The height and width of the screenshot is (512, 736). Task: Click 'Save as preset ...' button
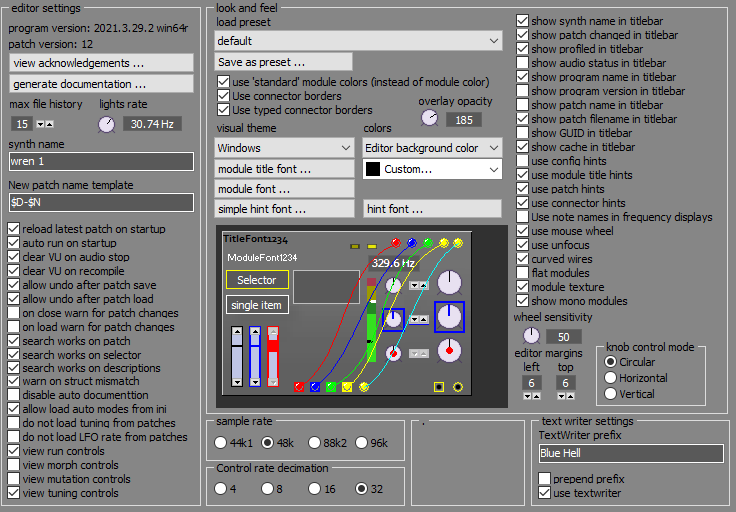pyautogui.click(x=283, y=62)
